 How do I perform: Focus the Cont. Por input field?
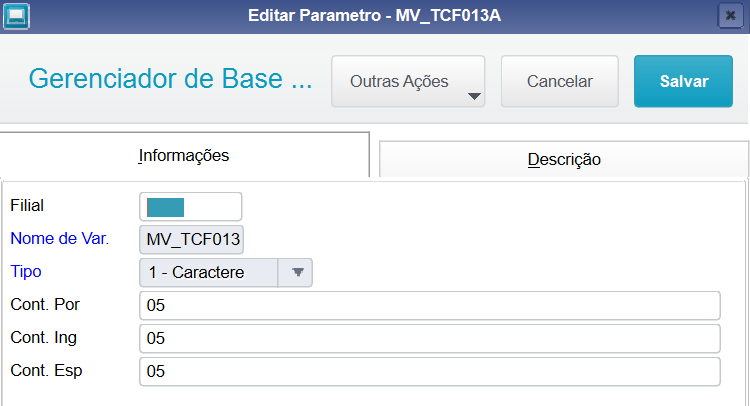(x=430, y=306)
